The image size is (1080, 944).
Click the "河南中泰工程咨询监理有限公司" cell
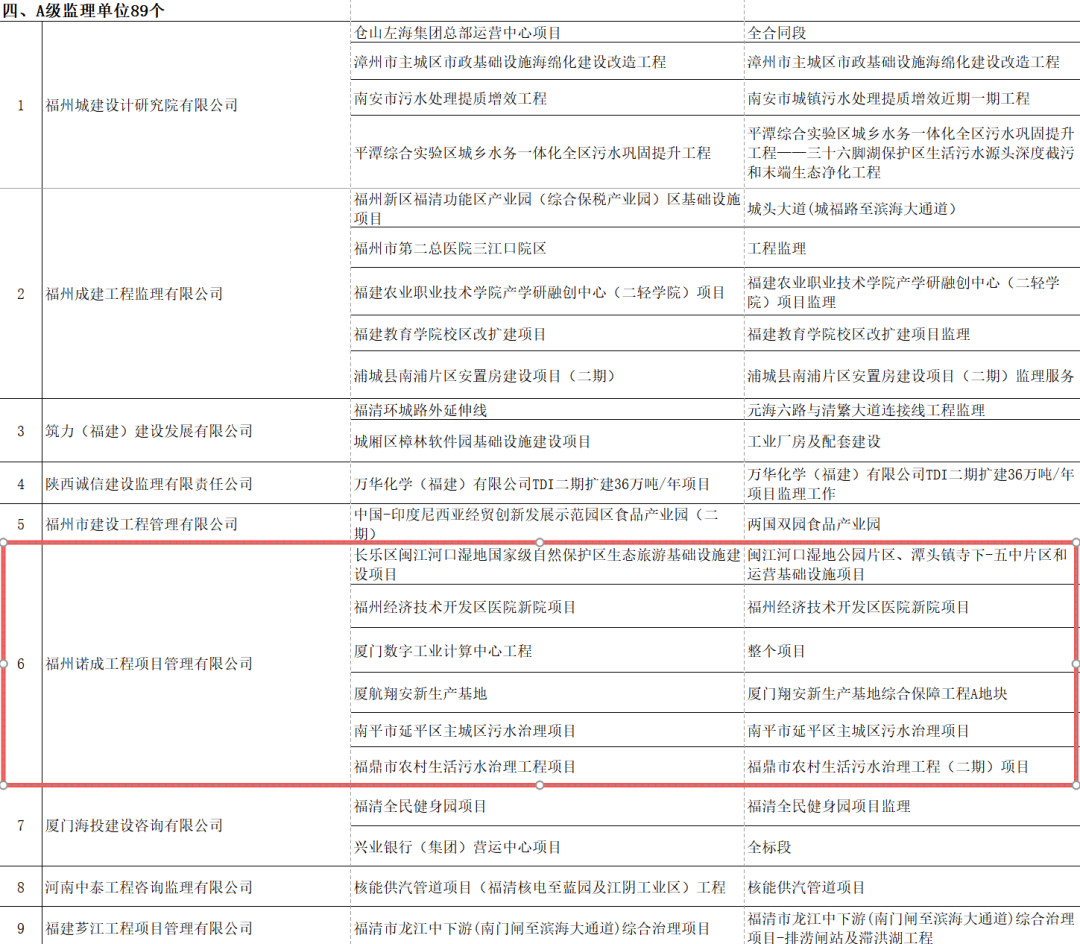tap(148, 887)
